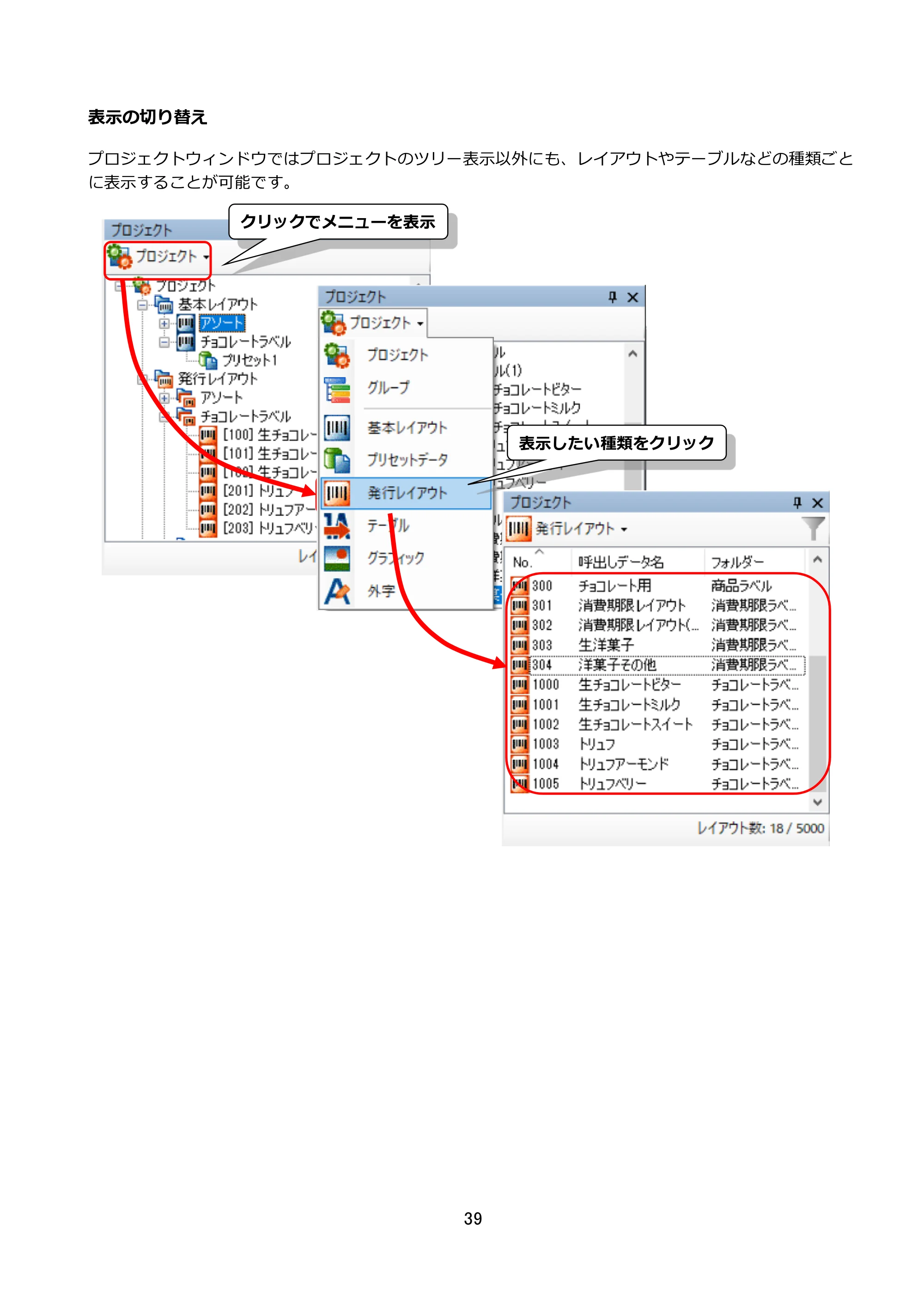Click the グループ menu icon
This screenshot has width=924, height=1307.
coord(337,389)
